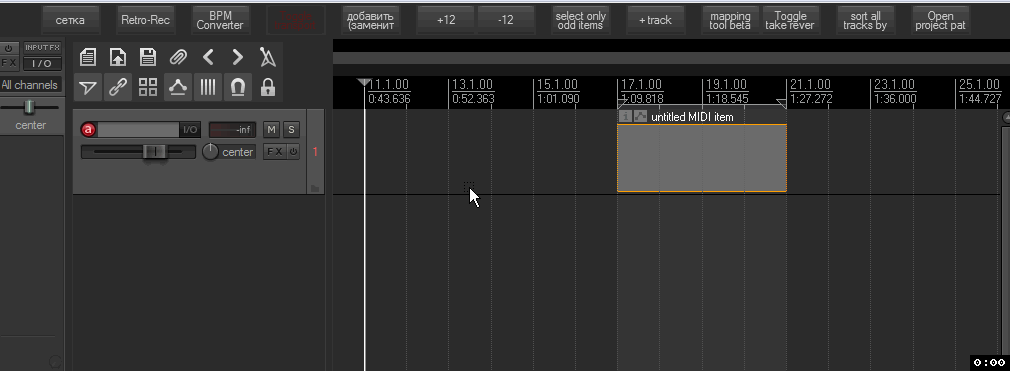Image resolution: width=1010 pixels, height=371 pixels.
Task: Click Toggle take rever button
Action: point(790,20)
